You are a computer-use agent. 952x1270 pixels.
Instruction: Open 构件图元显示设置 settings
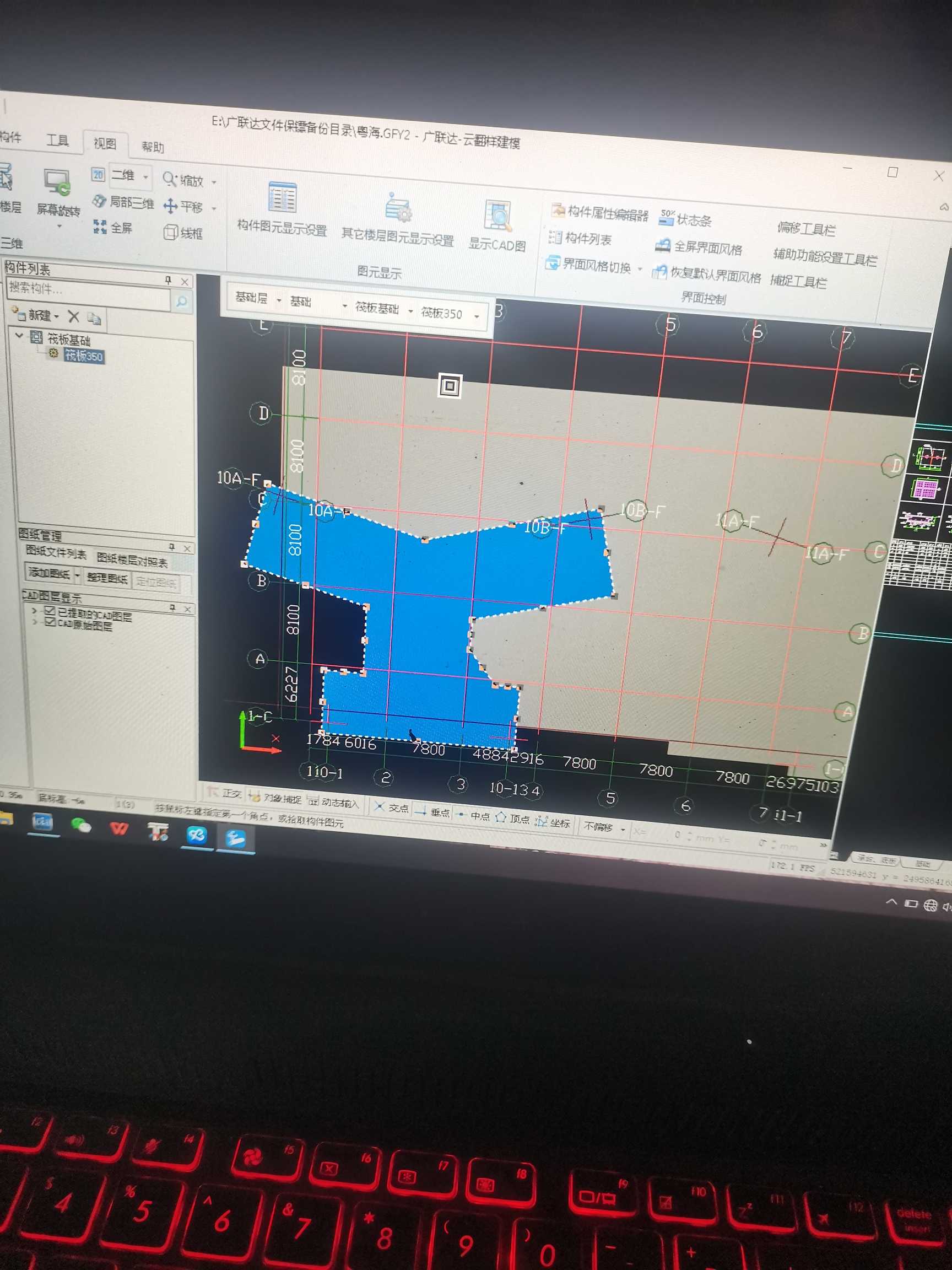click(x=282, y=209)
